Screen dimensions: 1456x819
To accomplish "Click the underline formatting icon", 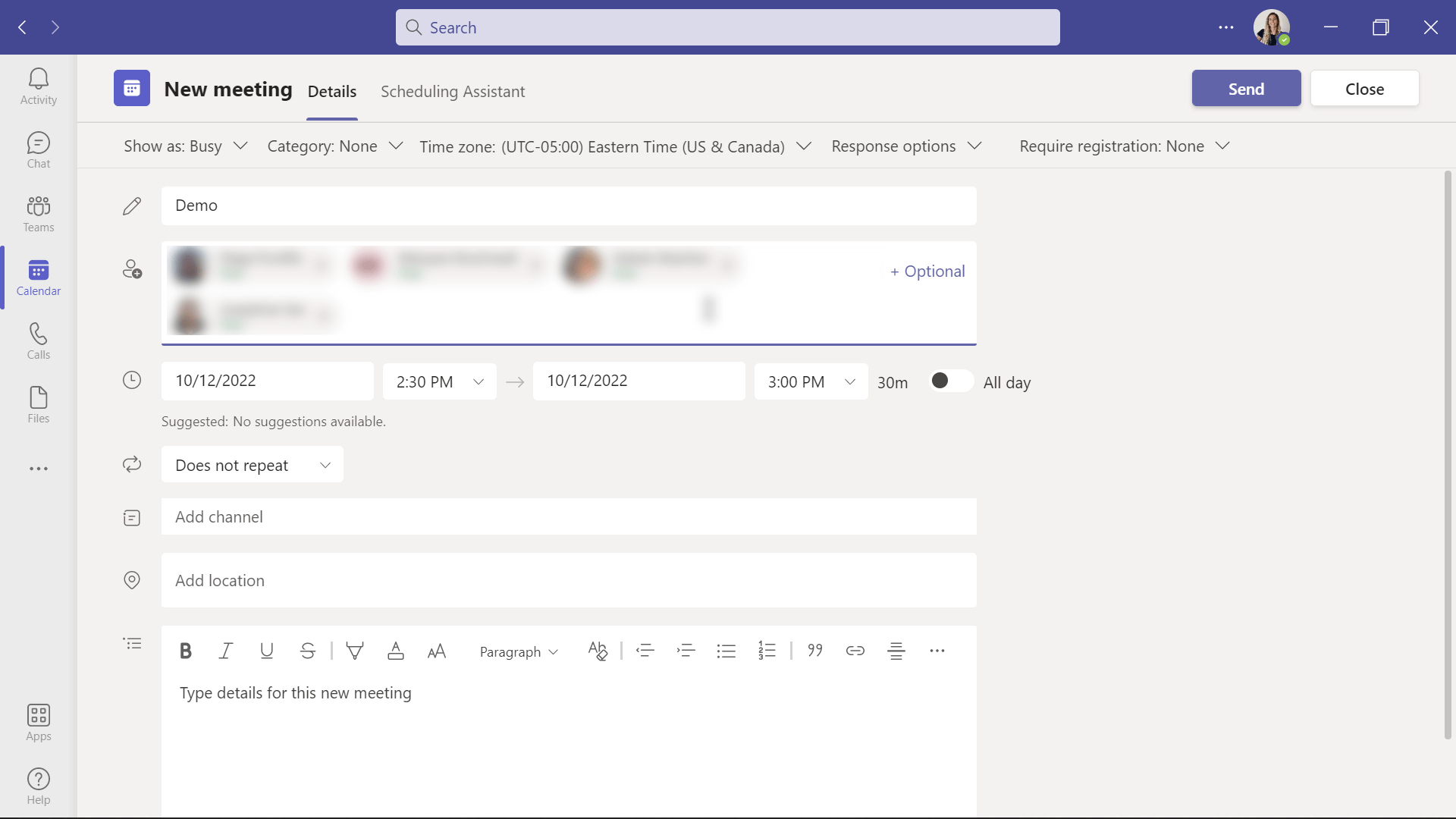I will (267, 651).
